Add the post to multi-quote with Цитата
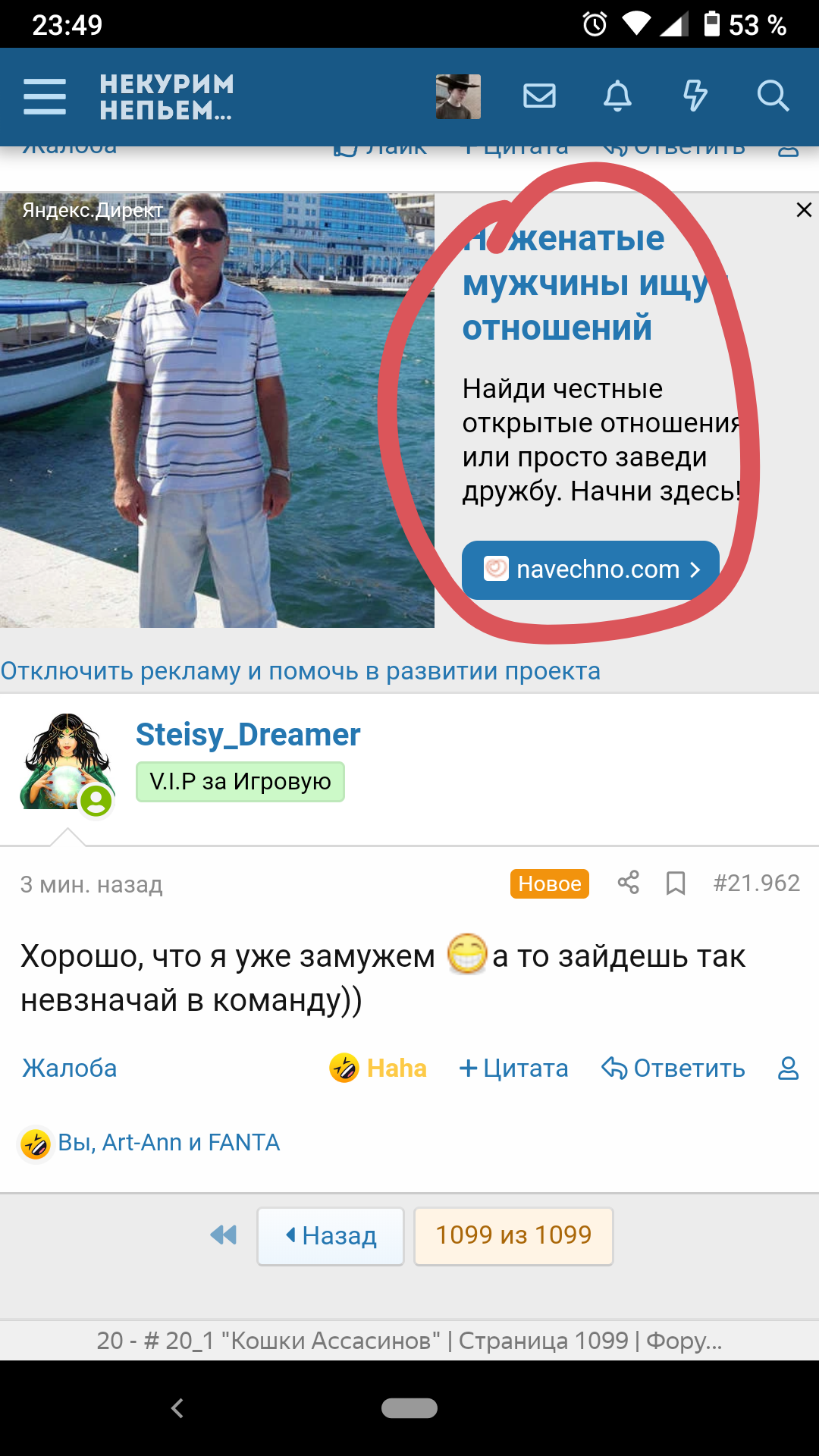819x1456 pixels. click(513, 1068)
